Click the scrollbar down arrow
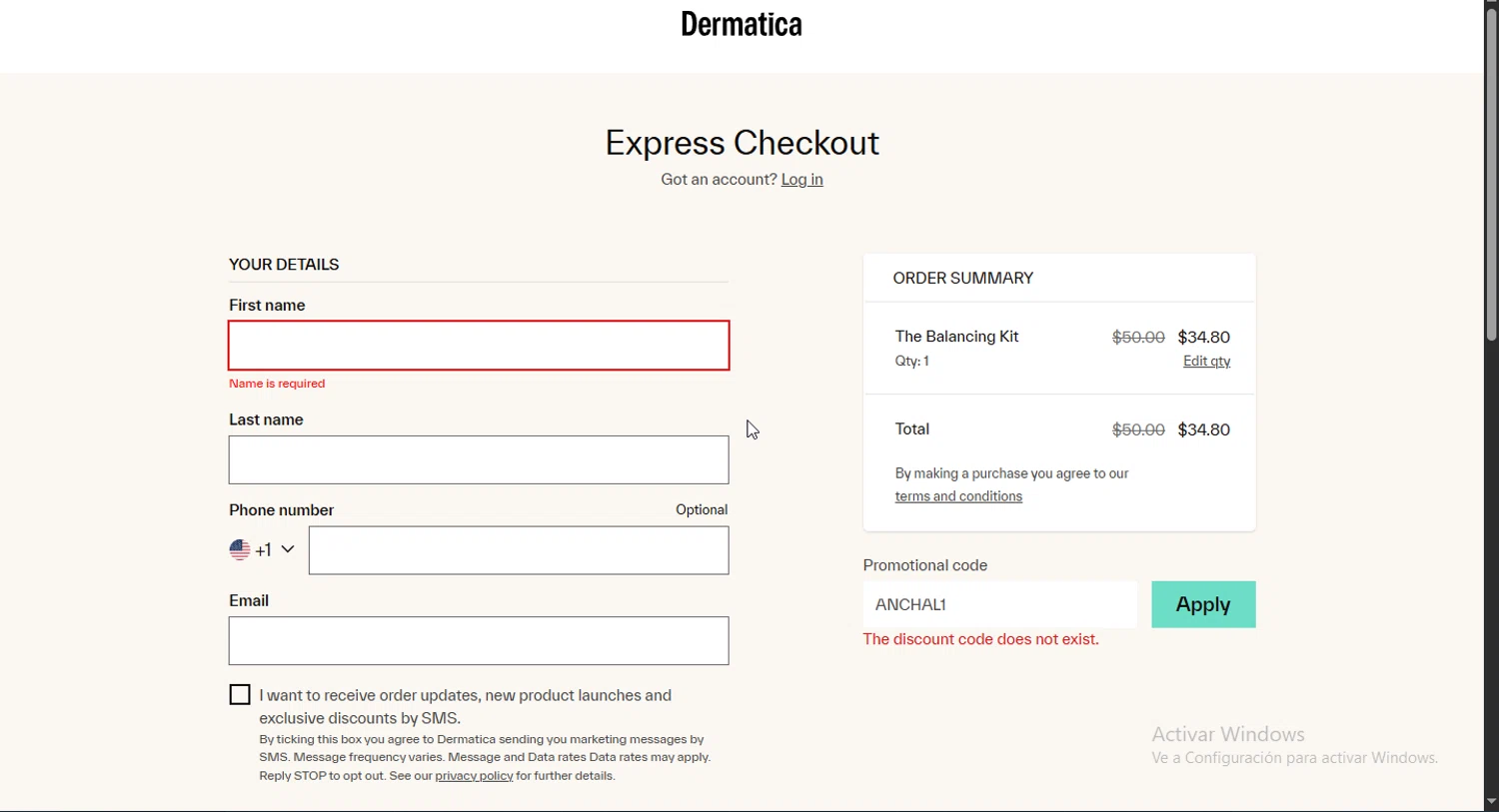The height and width of the screenshot is (812, 1499). click(x=1491, y=802)
